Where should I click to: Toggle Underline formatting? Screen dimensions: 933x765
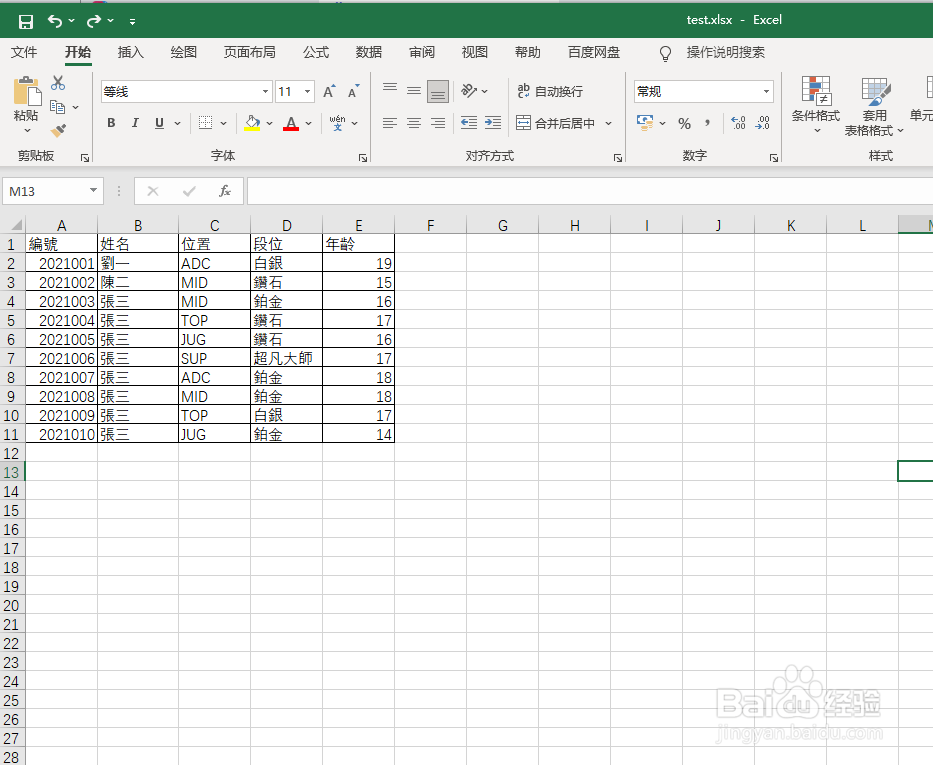(x=159, y=123)
